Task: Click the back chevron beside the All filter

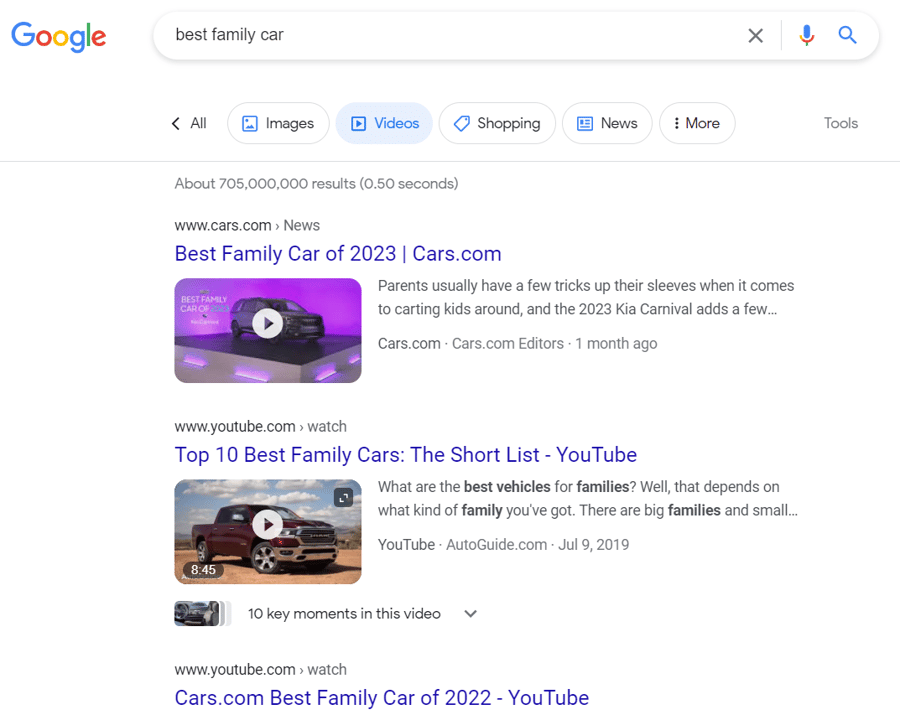Action: coord(174,123)
